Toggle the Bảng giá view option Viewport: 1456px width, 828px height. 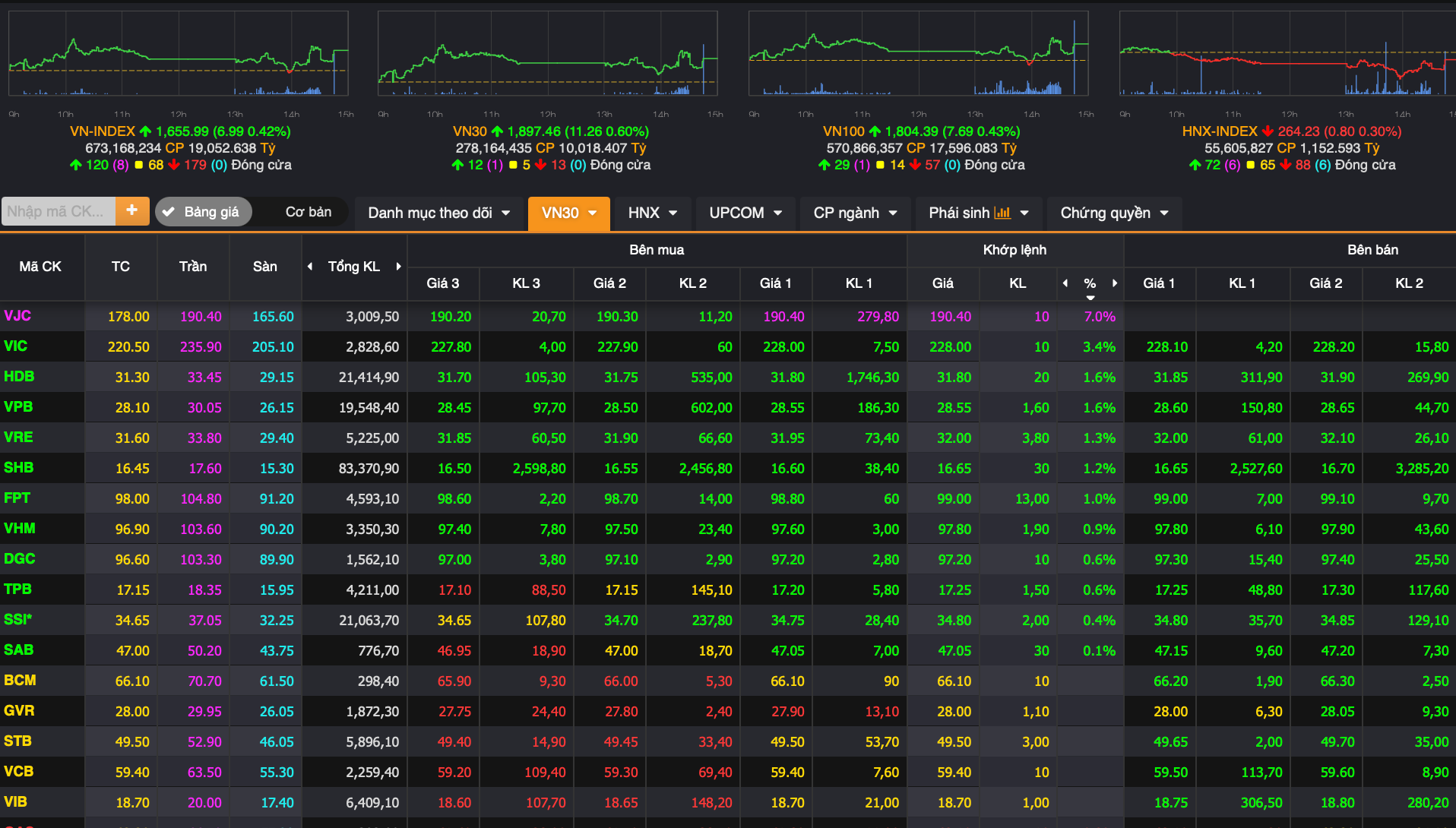(x=210, y=212)
